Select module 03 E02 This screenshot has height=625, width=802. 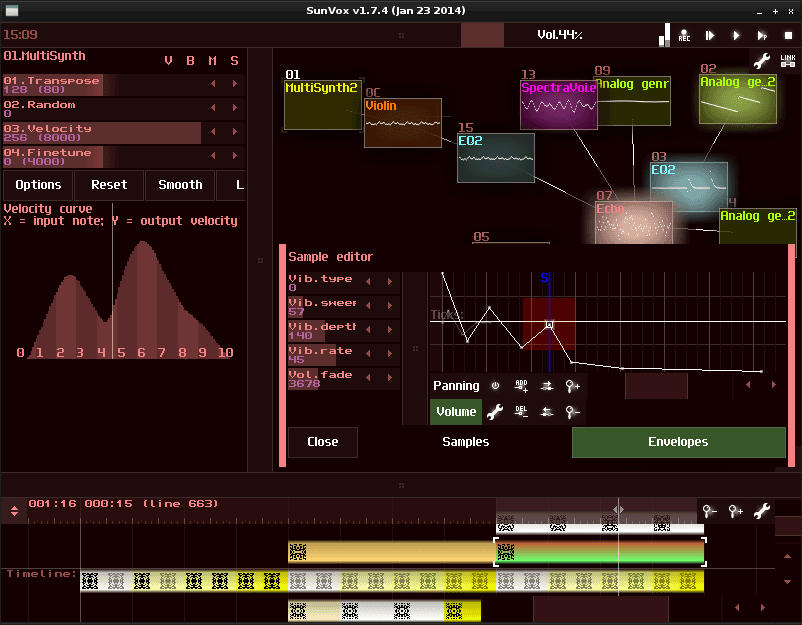pos(688,186)
